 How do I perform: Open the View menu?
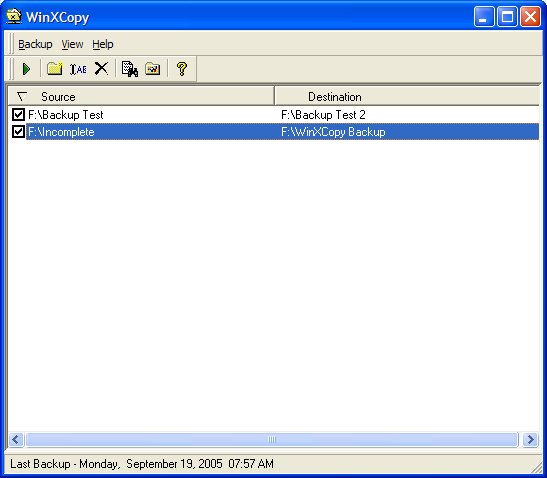pos(72,44)
